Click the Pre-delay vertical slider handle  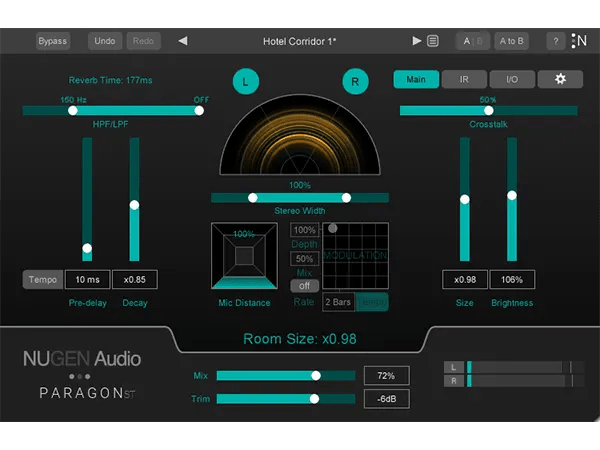click(x=87, y=248)
